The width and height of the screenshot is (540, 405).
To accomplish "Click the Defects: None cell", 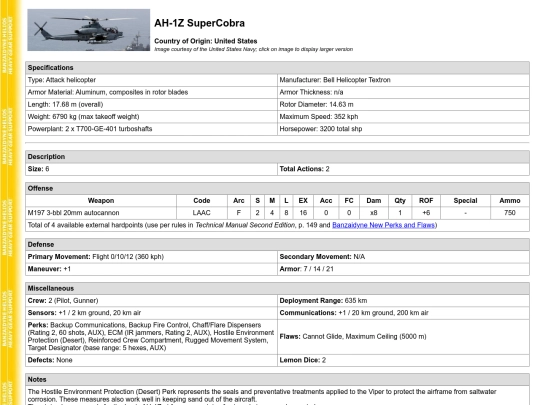I will (151, 360).
